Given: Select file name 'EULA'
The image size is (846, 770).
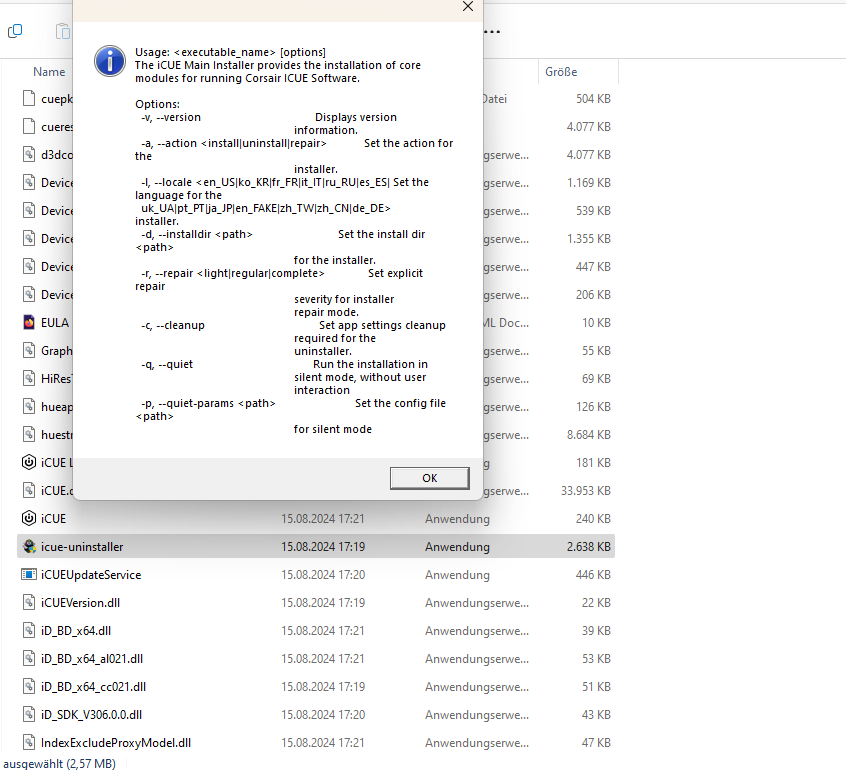Looking at the screenshot, I should click(55, 323).
